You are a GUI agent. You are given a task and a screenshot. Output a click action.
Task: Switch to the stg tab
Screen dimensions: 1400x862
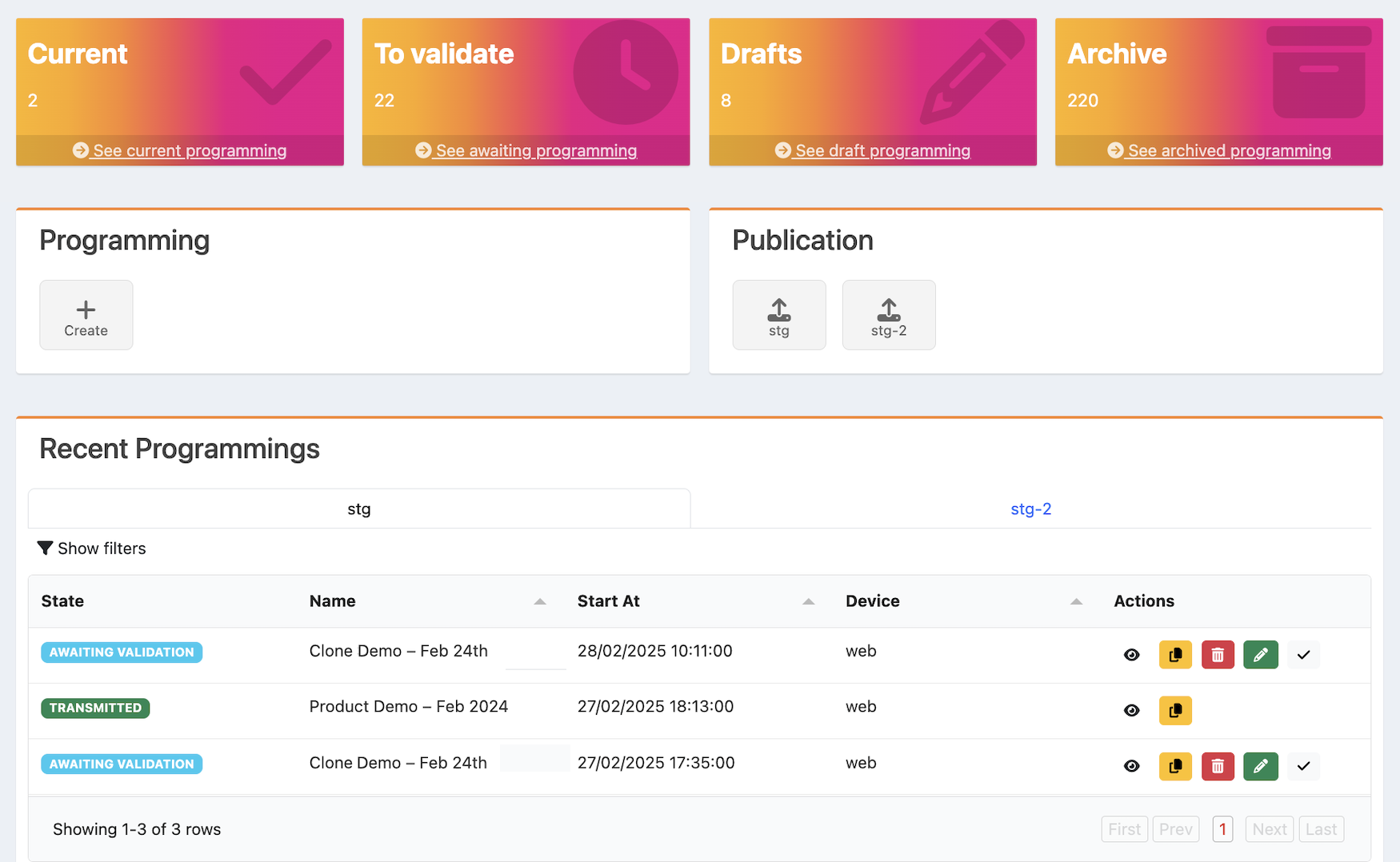(x=359, y=509)
